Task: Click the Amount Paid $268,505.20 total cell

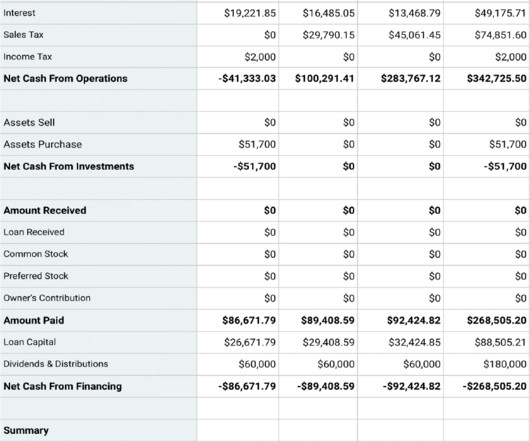Action: pyautogui.click(x=497, y=320)
